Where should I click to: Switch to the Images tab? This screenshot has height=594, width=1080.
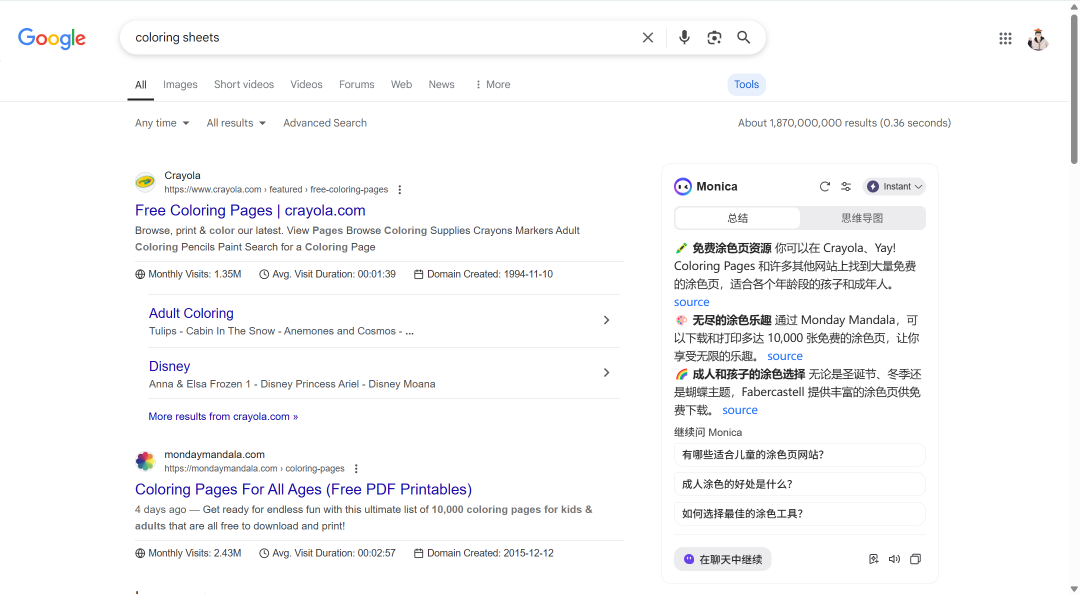(x=180, y=84)
